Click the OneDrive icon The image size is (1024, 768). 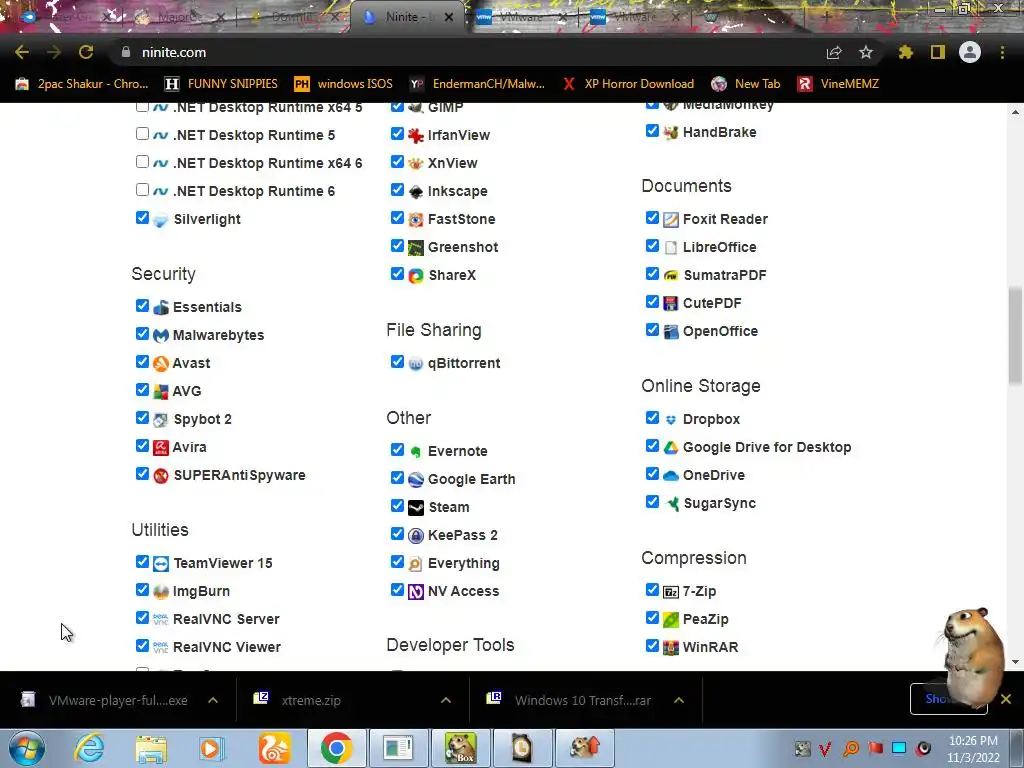[x=671, y=476]
